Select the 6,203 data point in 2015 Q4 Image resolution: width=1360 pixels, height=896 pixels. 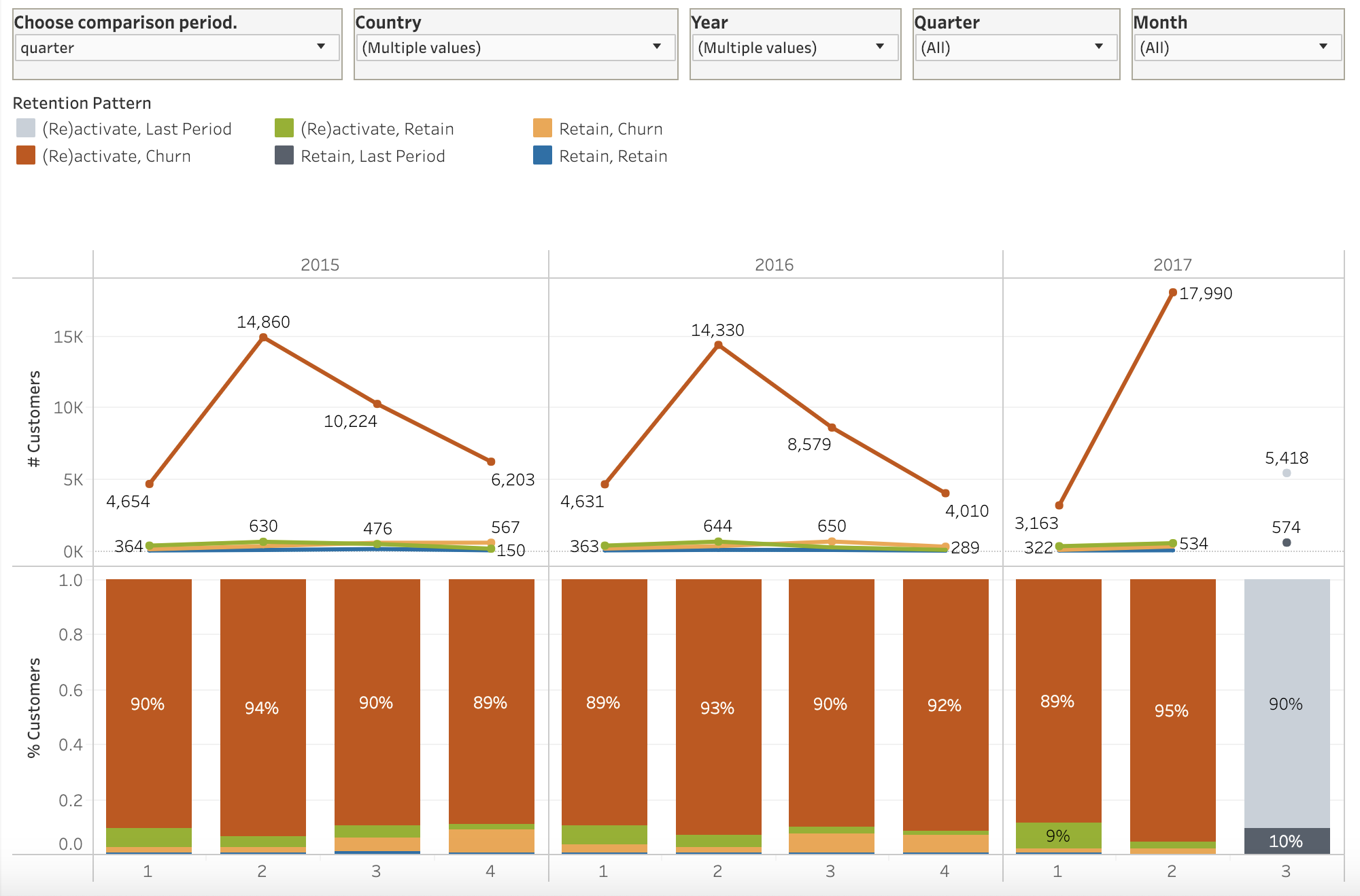[x=491, y=462]
